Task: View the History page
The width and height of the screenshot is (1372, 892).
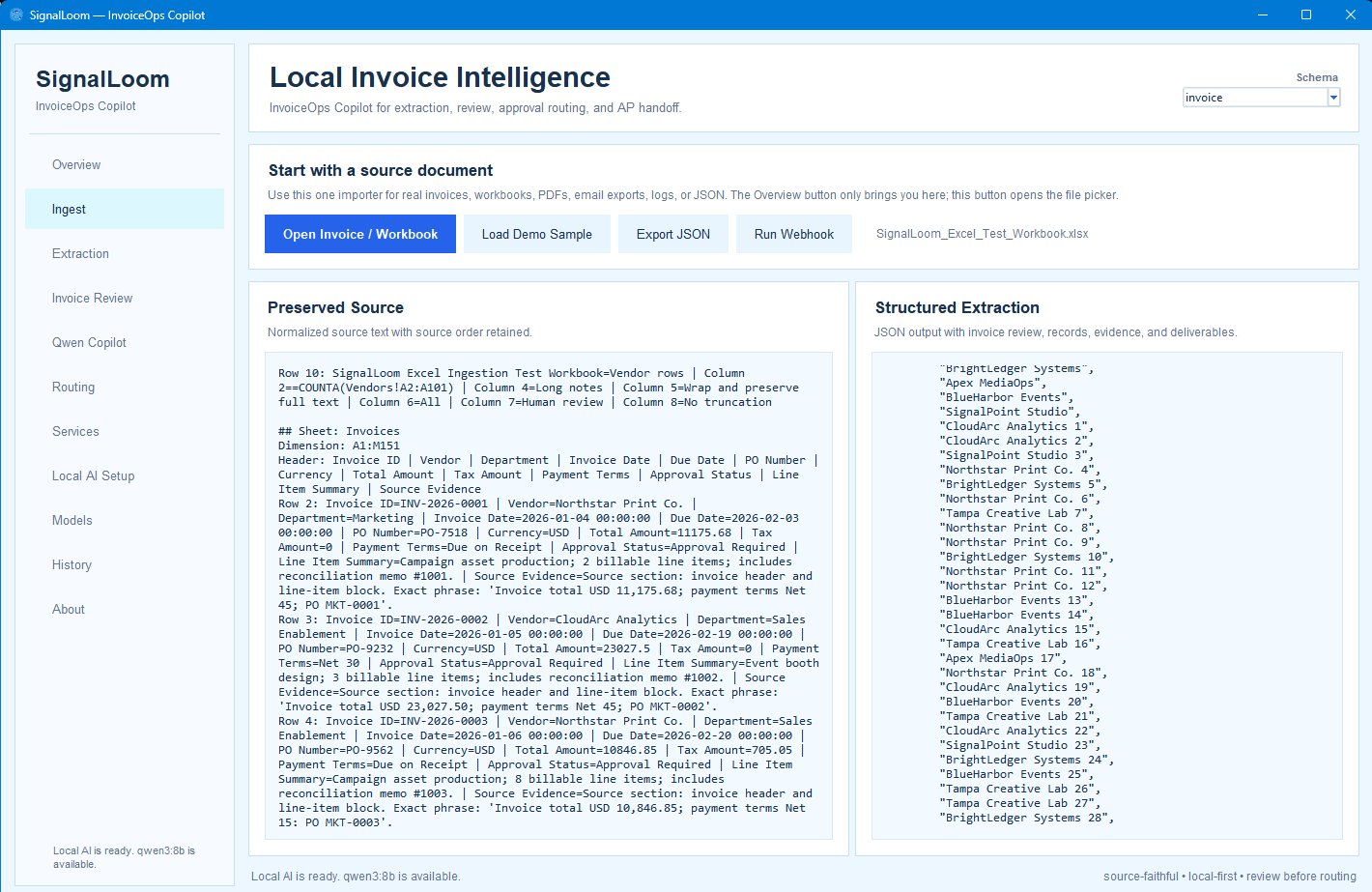Action: (x=125, y=564)
